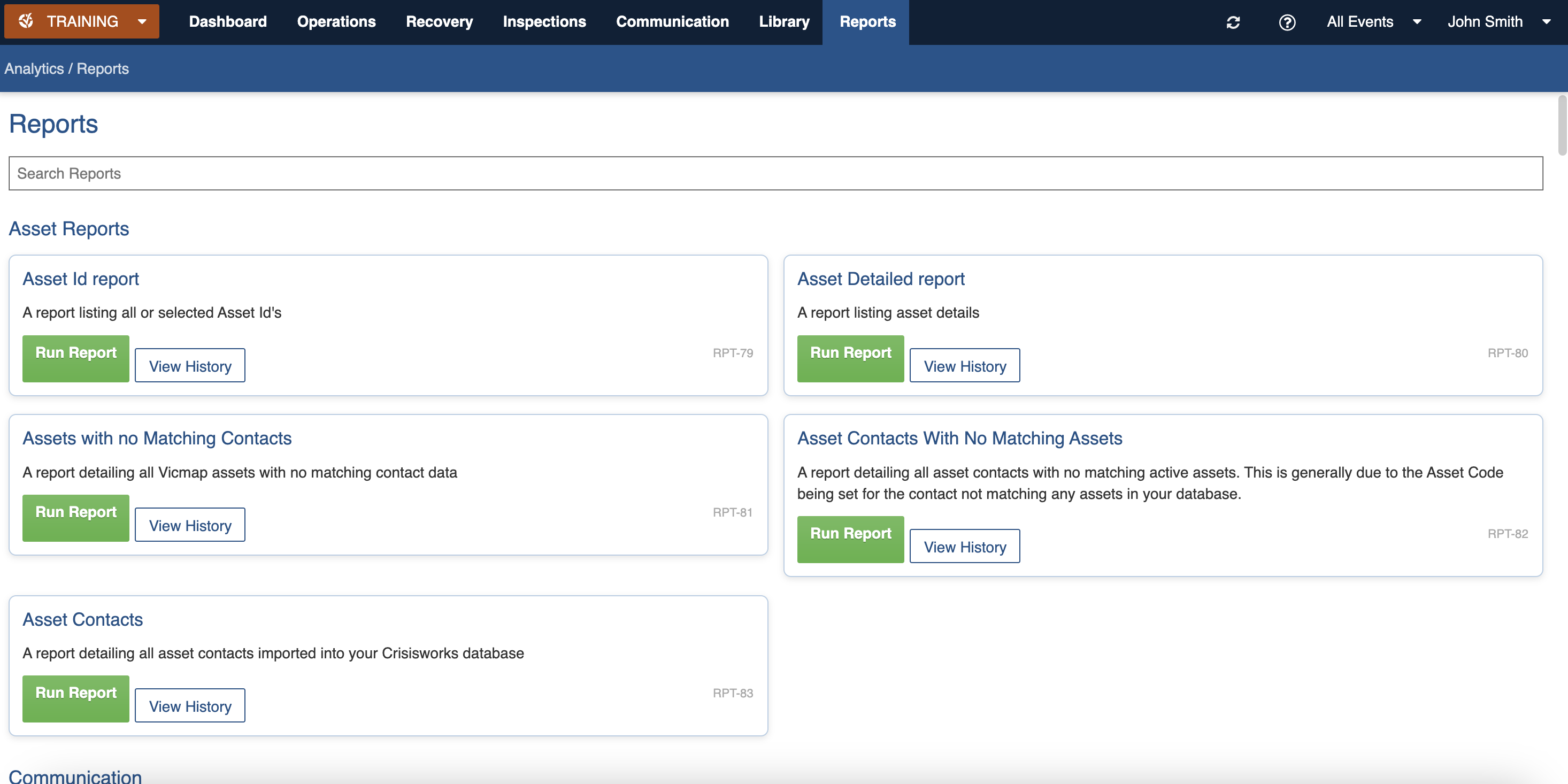Run Asset Contacts With No Matching Assets report

pos(850,539)
